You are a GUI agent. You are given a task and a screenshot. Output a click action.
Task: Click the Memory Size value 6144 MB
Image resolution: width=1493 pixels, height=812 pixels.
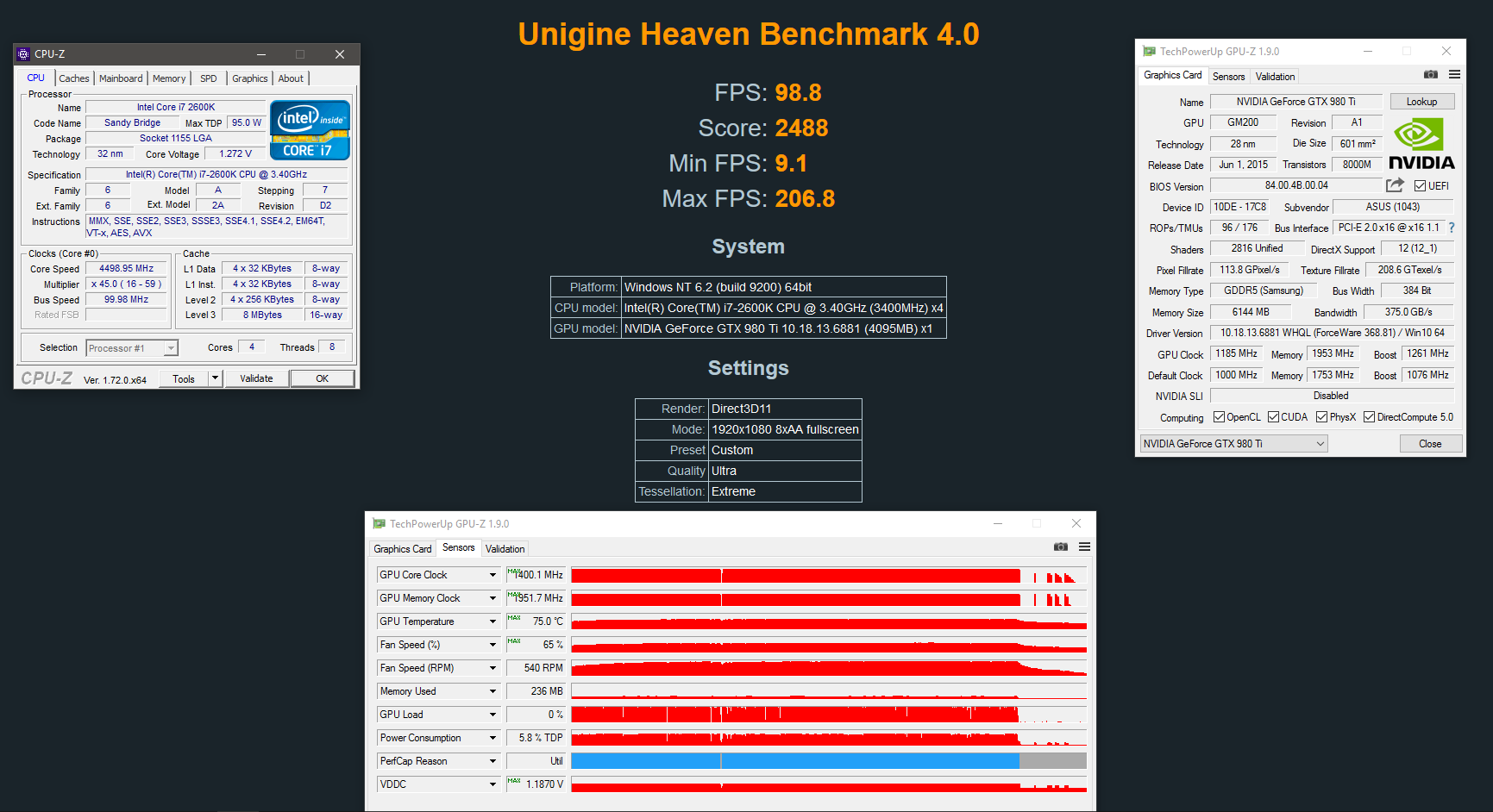[1250, 312]
